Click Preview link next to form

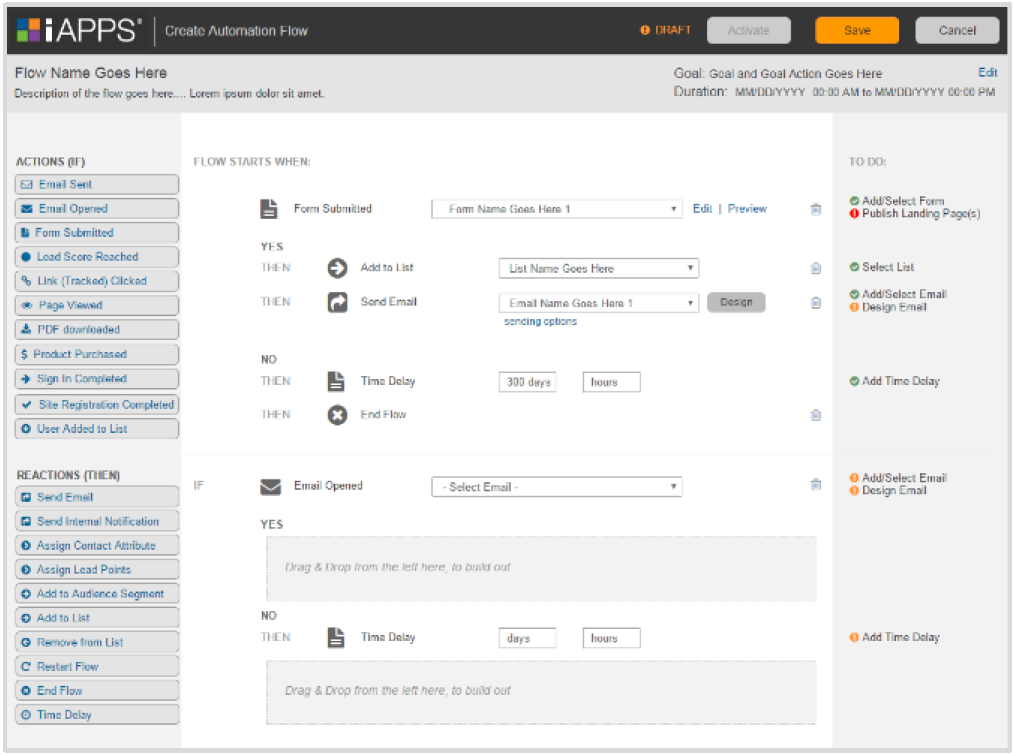tap(747, 209)
